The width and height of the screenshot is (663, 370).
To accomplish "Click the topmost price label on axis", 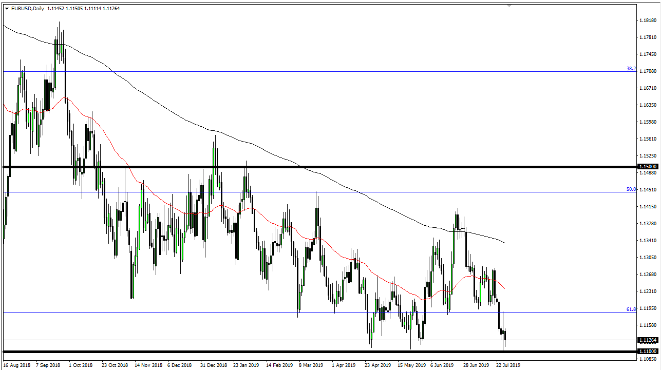I will coord(648,20).
